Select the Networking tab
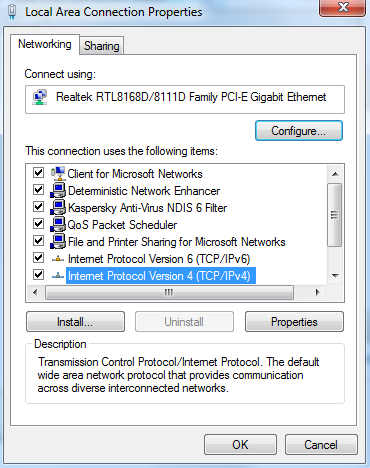 click(45, 44)
